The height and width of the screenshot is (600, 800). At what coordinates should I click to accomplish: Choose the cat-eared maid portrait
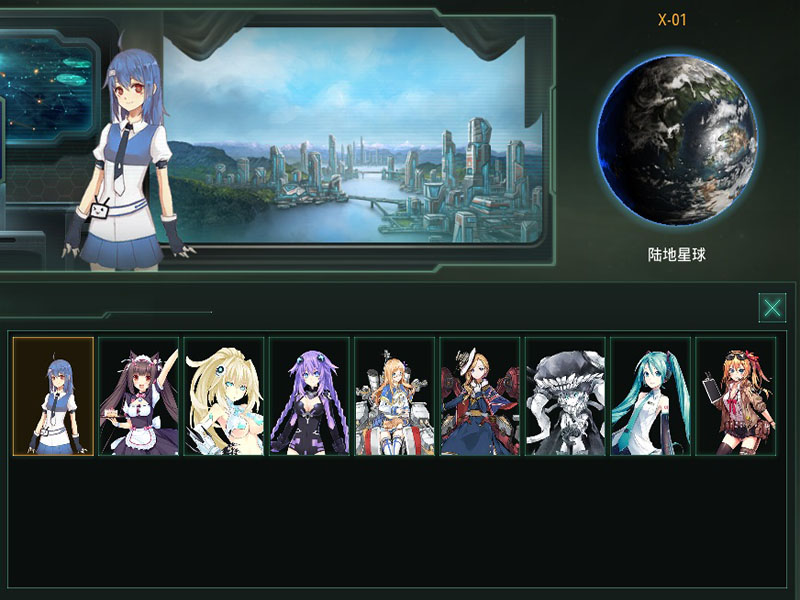tap(138, 396)
